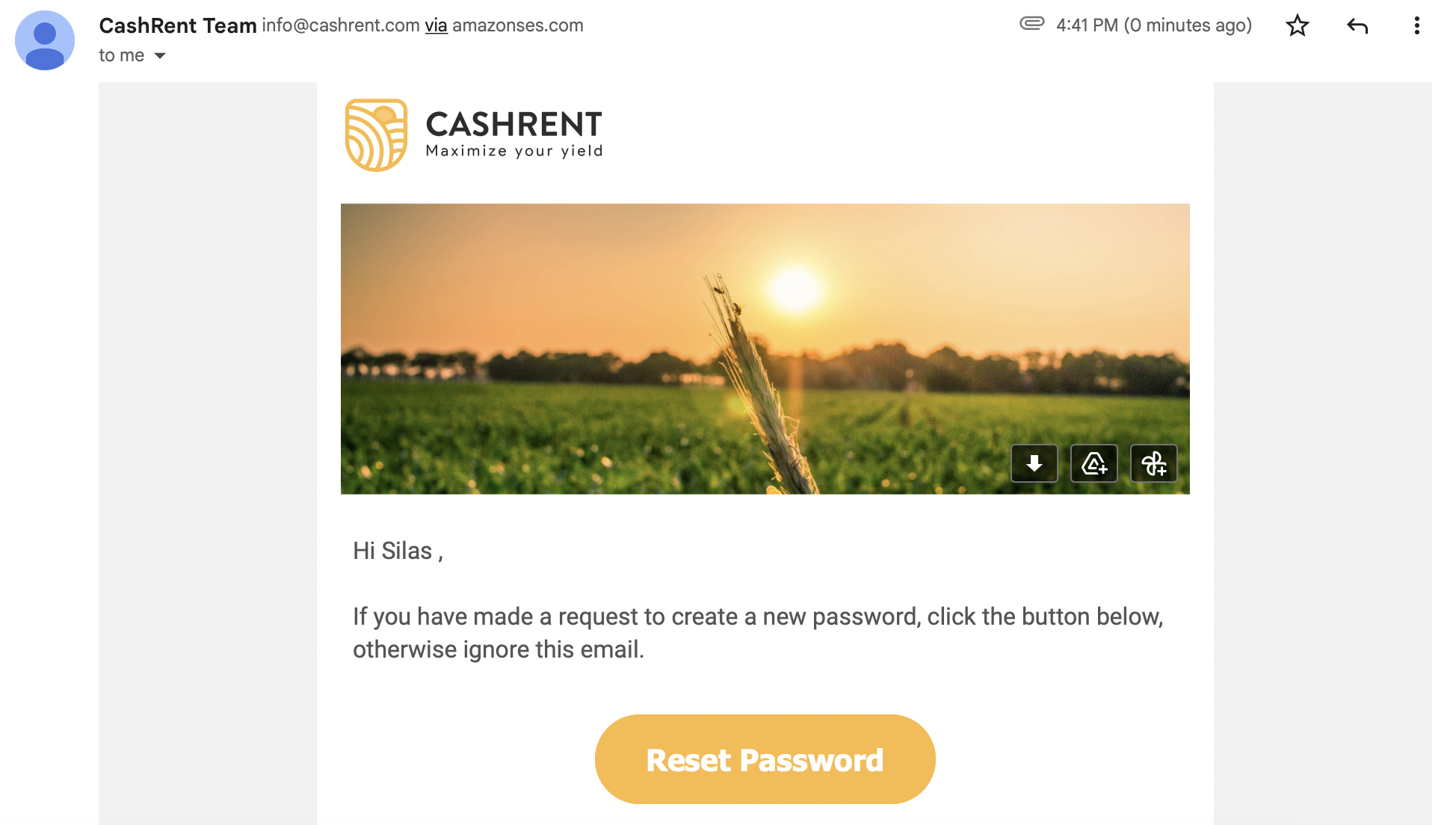Click the "Hi Silas" greeting line
This screenshot has width=1456, height=825.
point(398,551)
